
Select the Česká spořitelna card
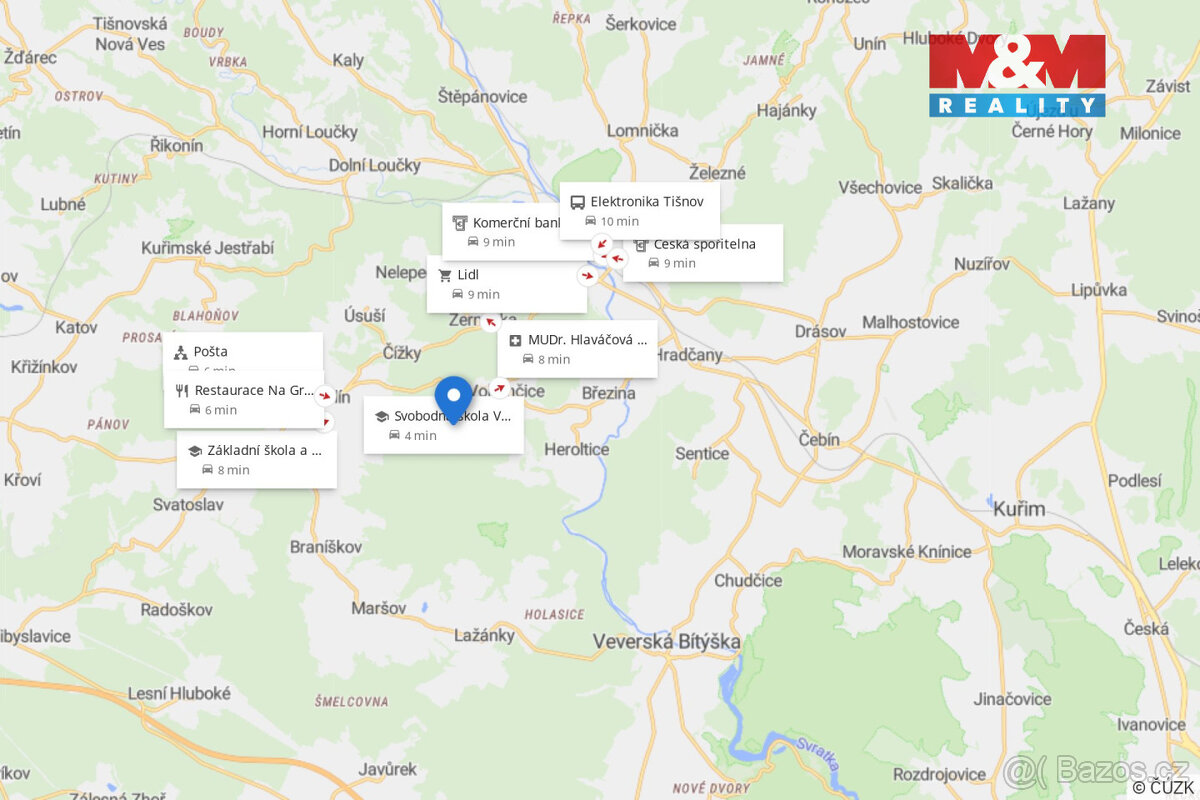point(701,253)
